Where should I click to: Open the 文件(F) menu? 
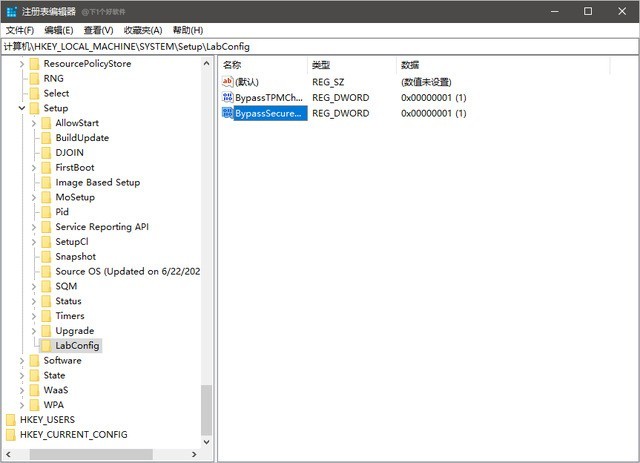tap(20, 30)
